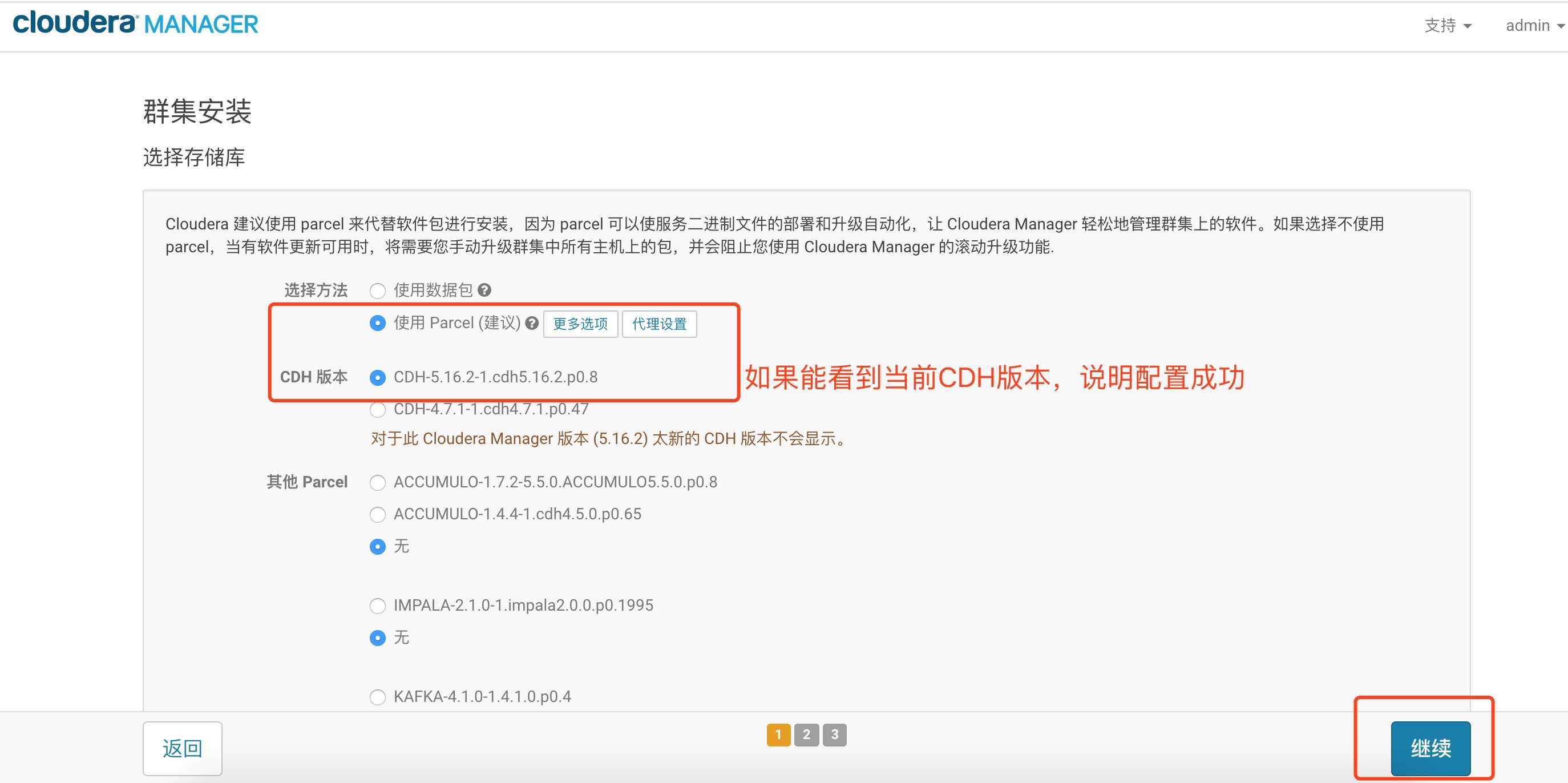
Task: Select ACCUMULO-1.4.4-1.cdh4.5.0.p0.65 parcel radio
Action: [377, 515]
